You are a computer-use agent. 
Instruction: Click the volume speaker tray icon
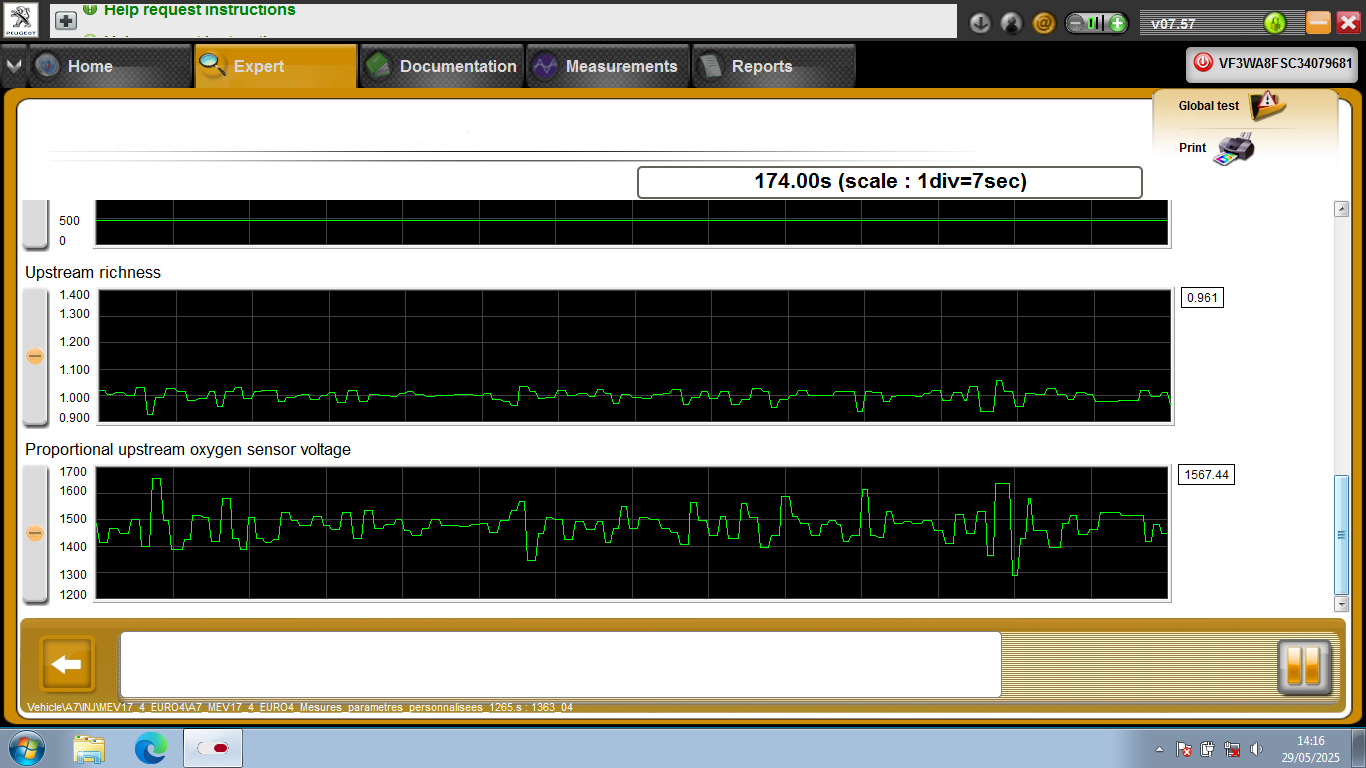[1257, 749]
